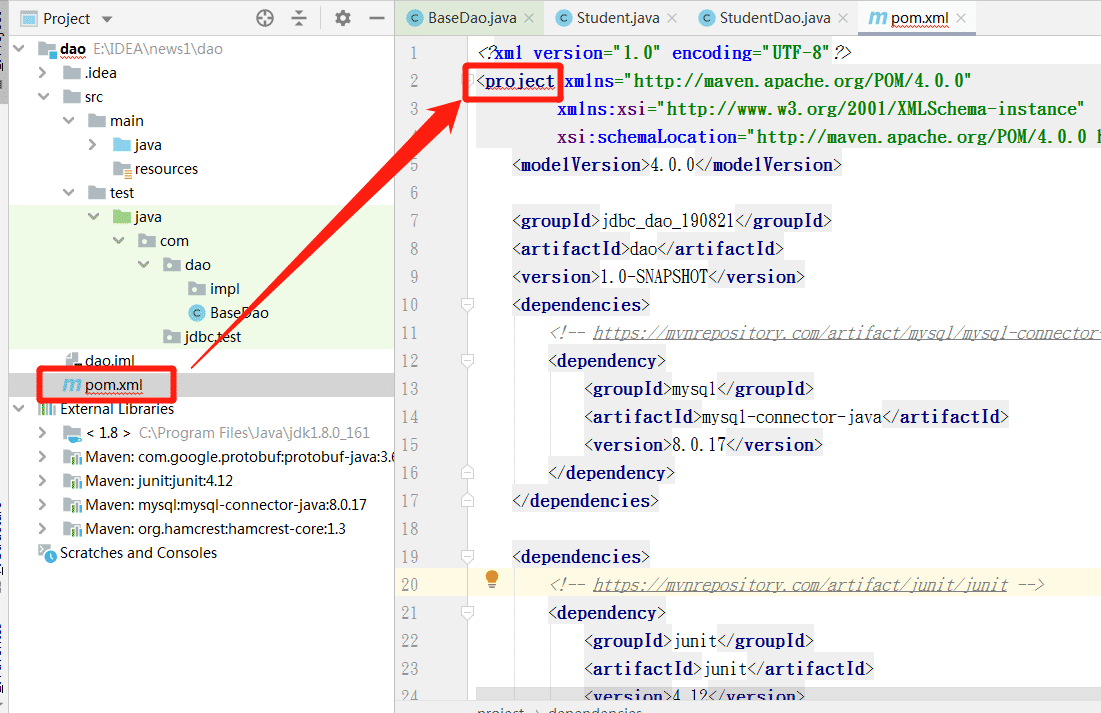Screen dimensions: 1101x713
Task: Close the Student.java tab
Action: tap(672, 18)
